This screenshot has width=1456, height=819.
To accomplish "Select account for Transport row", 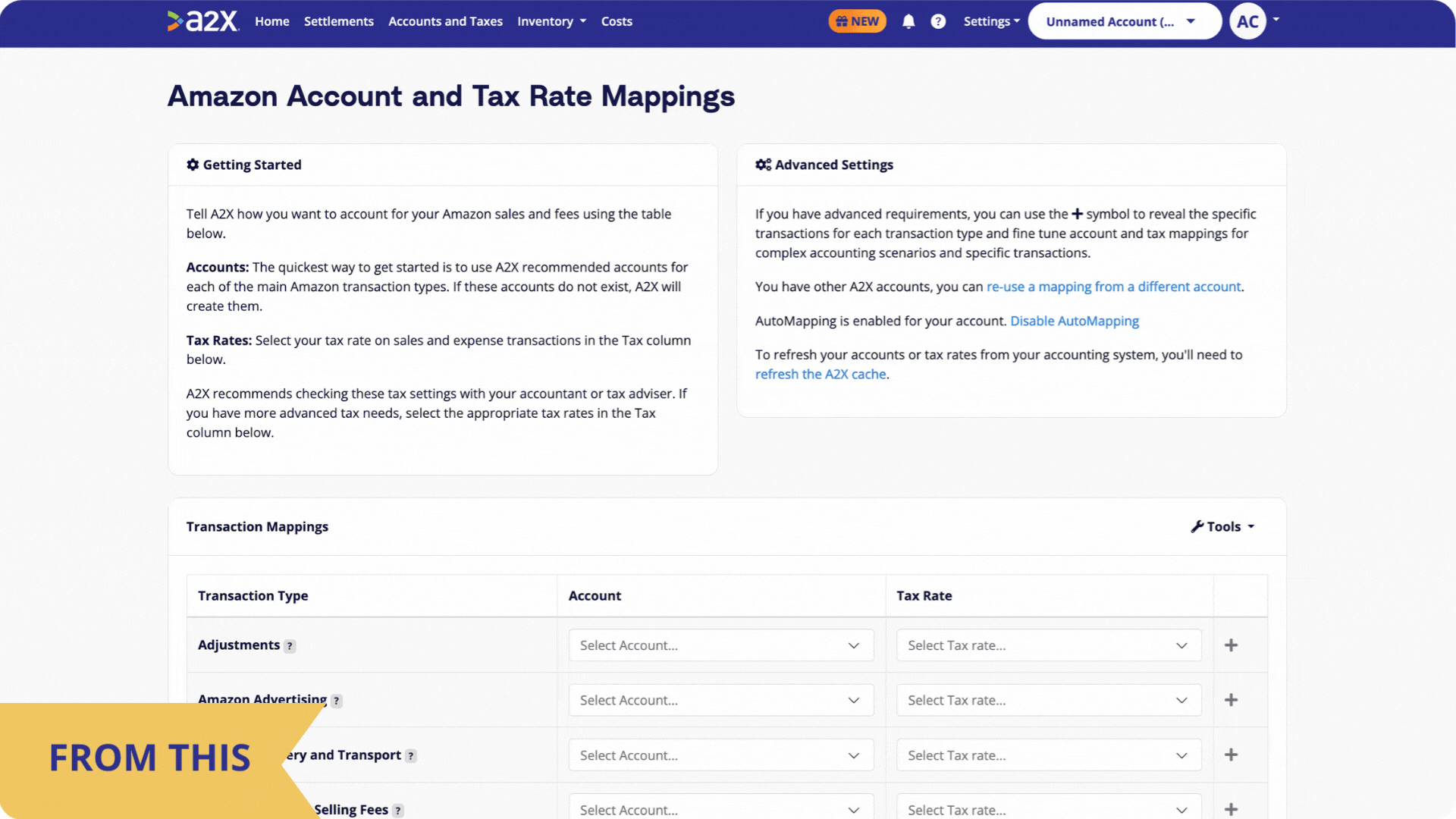I will tap(721, 755).
